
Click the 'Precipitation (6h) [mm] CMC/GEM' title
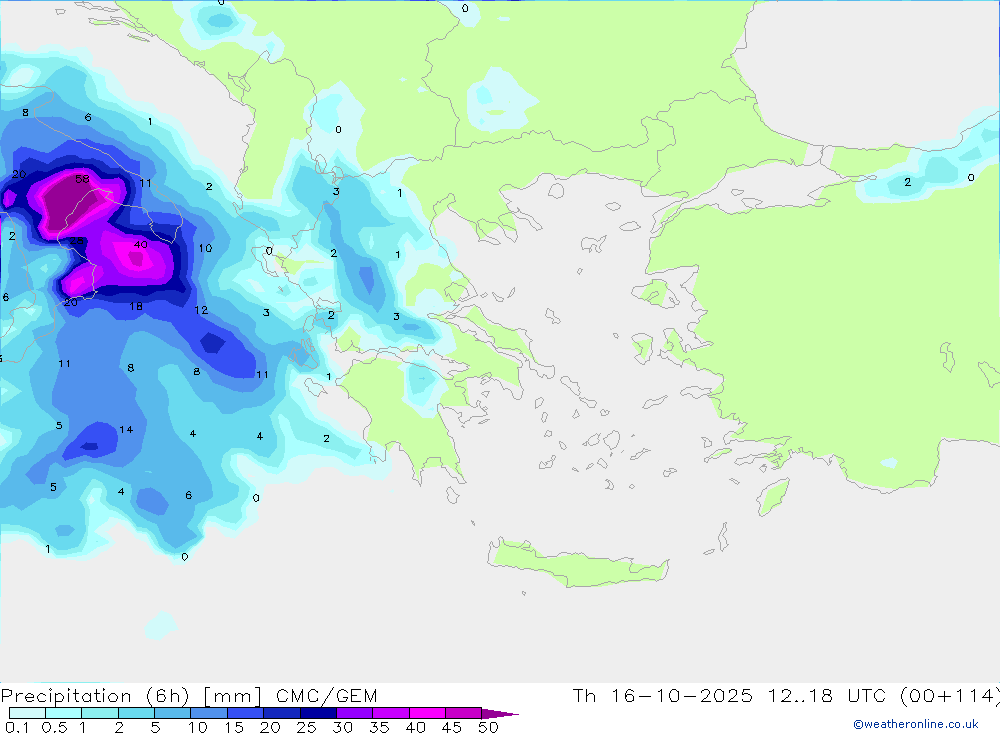(x=189, y=695)
